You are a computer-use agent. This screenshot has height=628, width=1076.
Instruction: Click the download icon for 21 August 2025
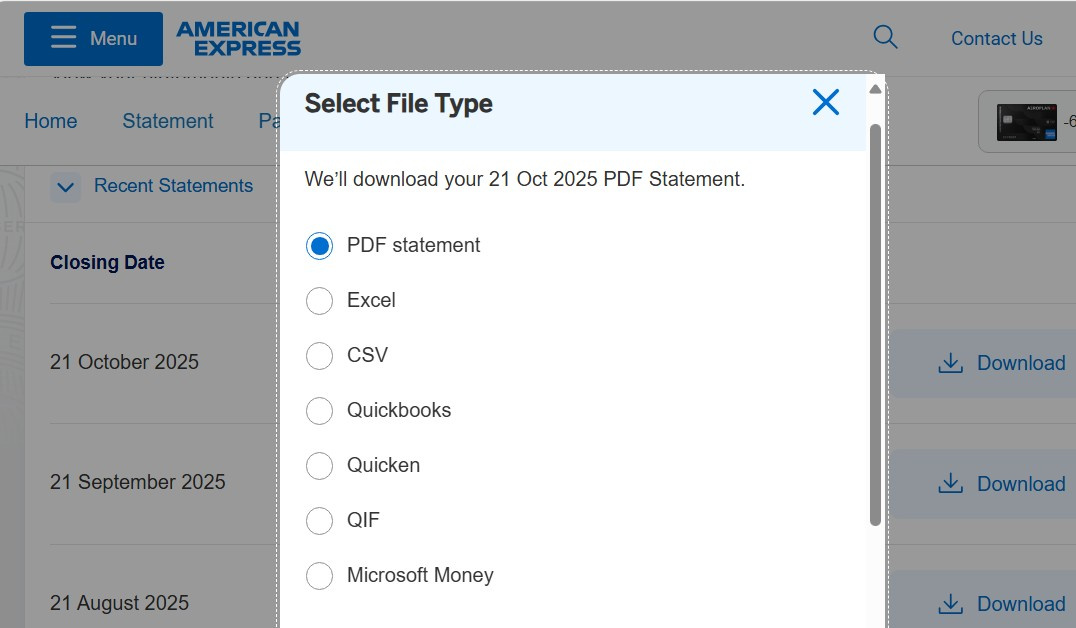coord(950,604)
